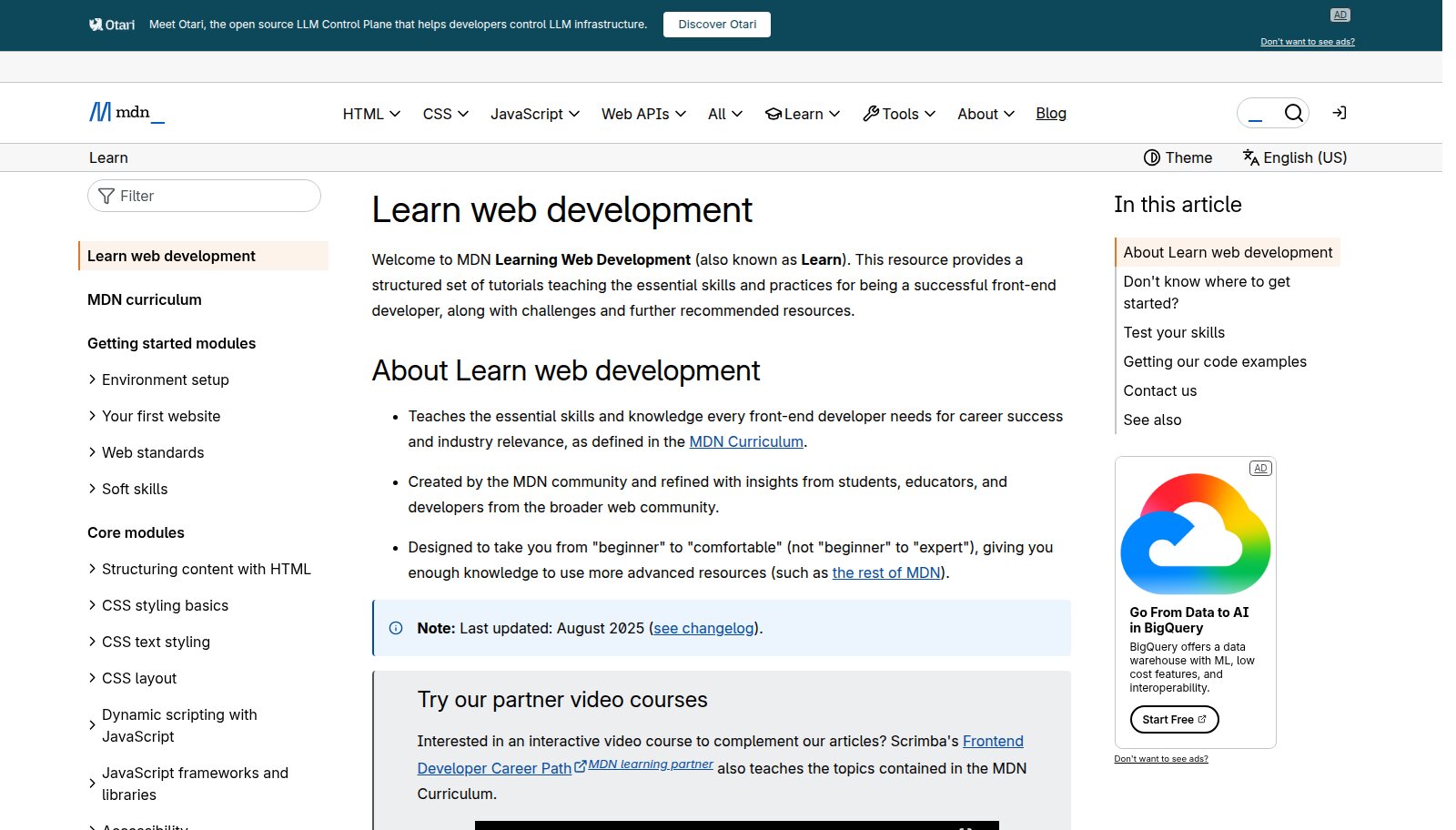Expand CSS text styling section
Image resolution: width=1456 pixels, height=830 pixels.
[x=148, y=642]
